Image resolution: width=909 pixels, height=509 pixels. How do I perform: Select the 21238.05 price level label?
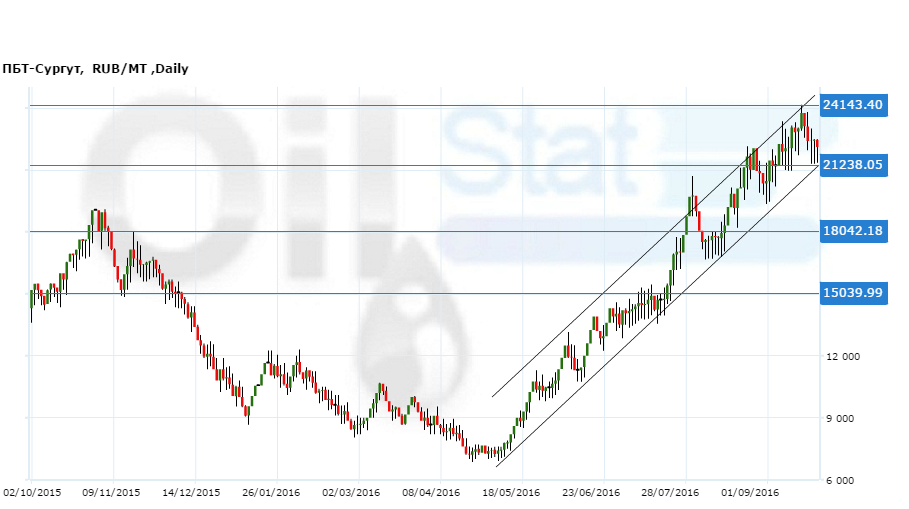tap(852, 166)
